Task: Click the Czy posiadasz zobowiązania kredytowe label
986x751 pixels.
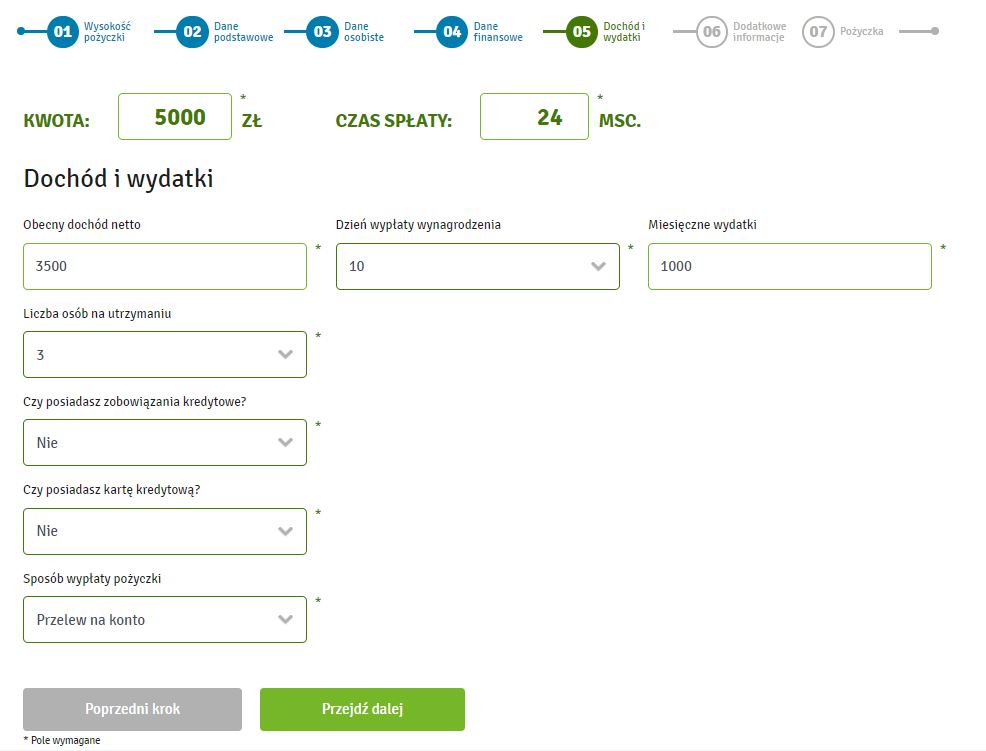Action: pos(135,401)
